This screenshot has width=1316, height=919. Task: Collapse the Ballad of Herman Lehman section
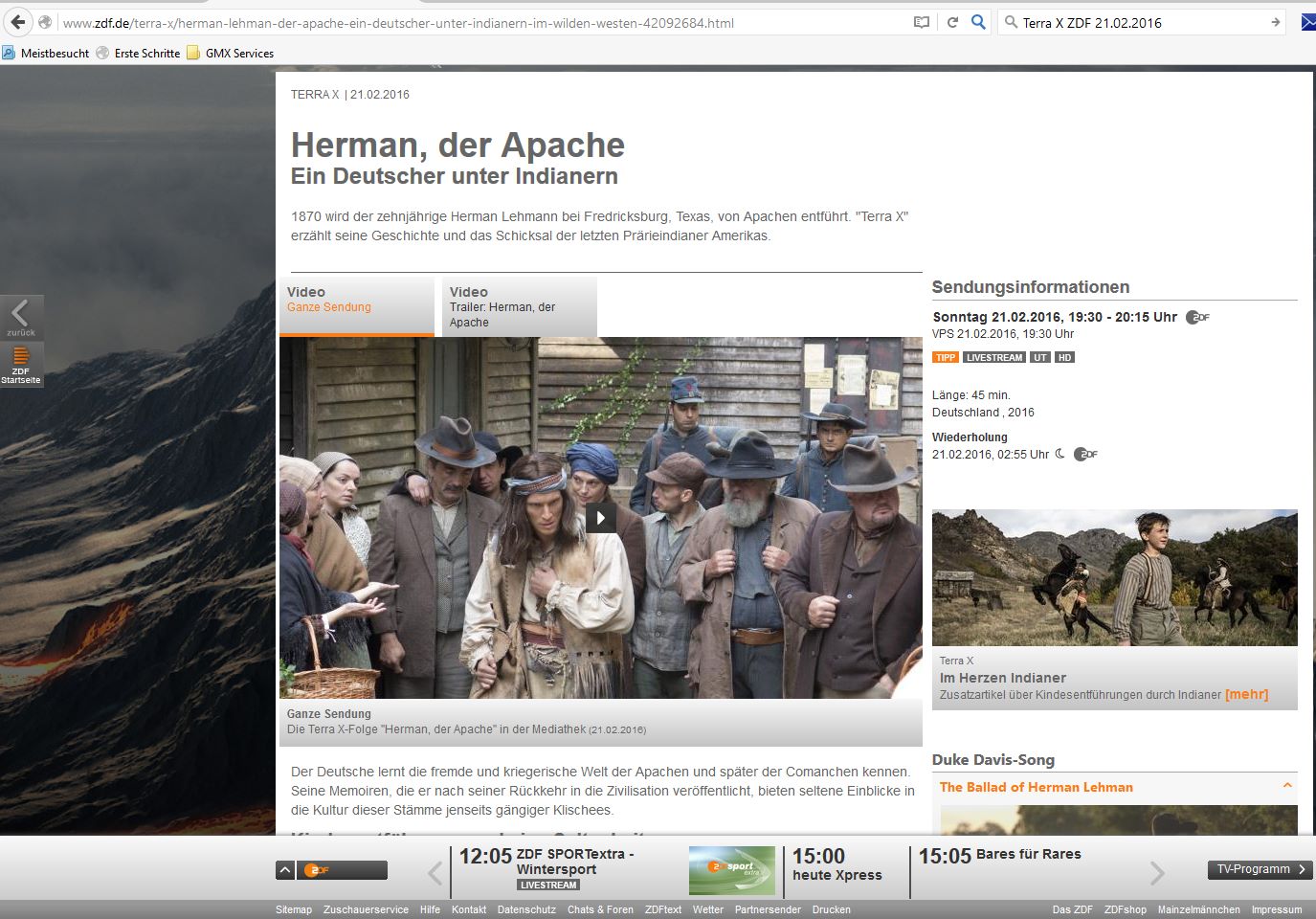point(1287,786)
